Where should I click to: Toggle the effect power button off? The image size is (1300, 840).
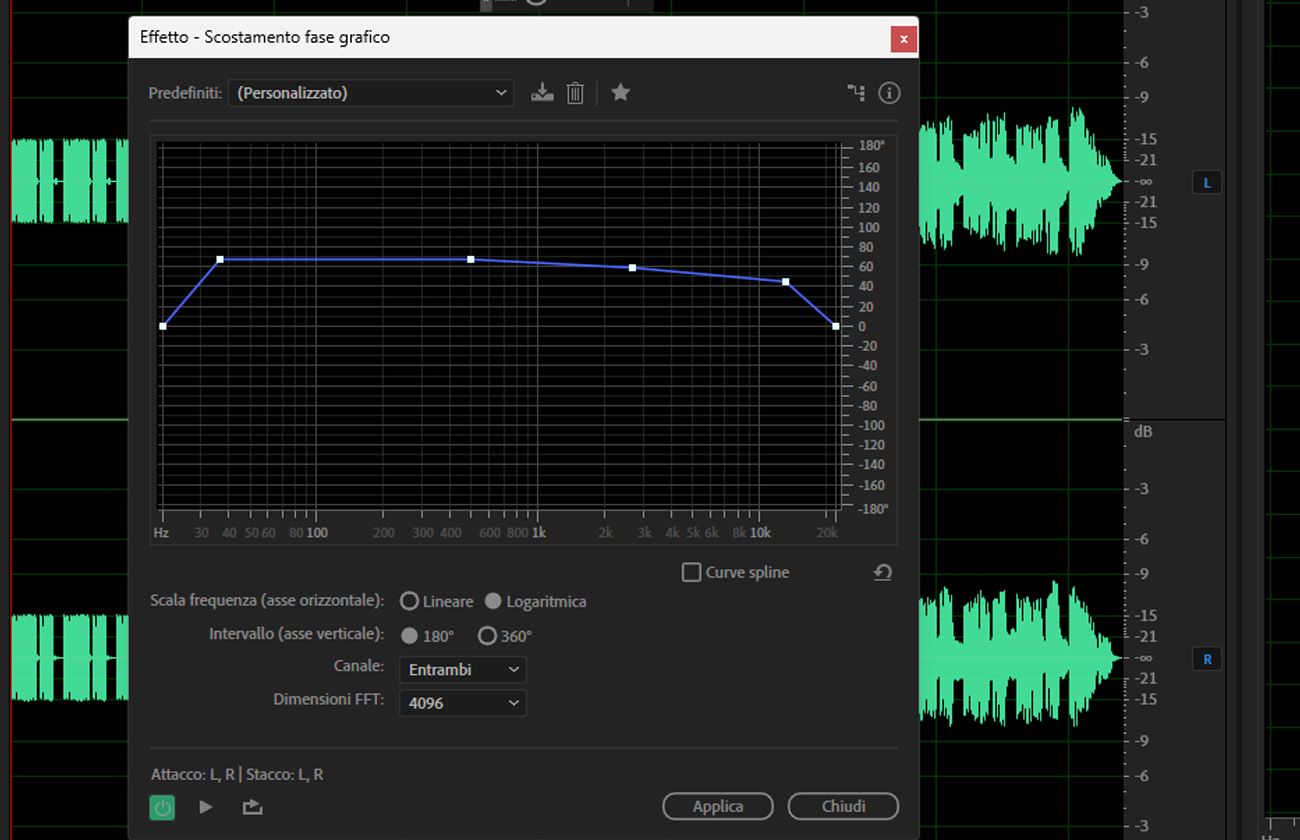(x=162, y=807)
